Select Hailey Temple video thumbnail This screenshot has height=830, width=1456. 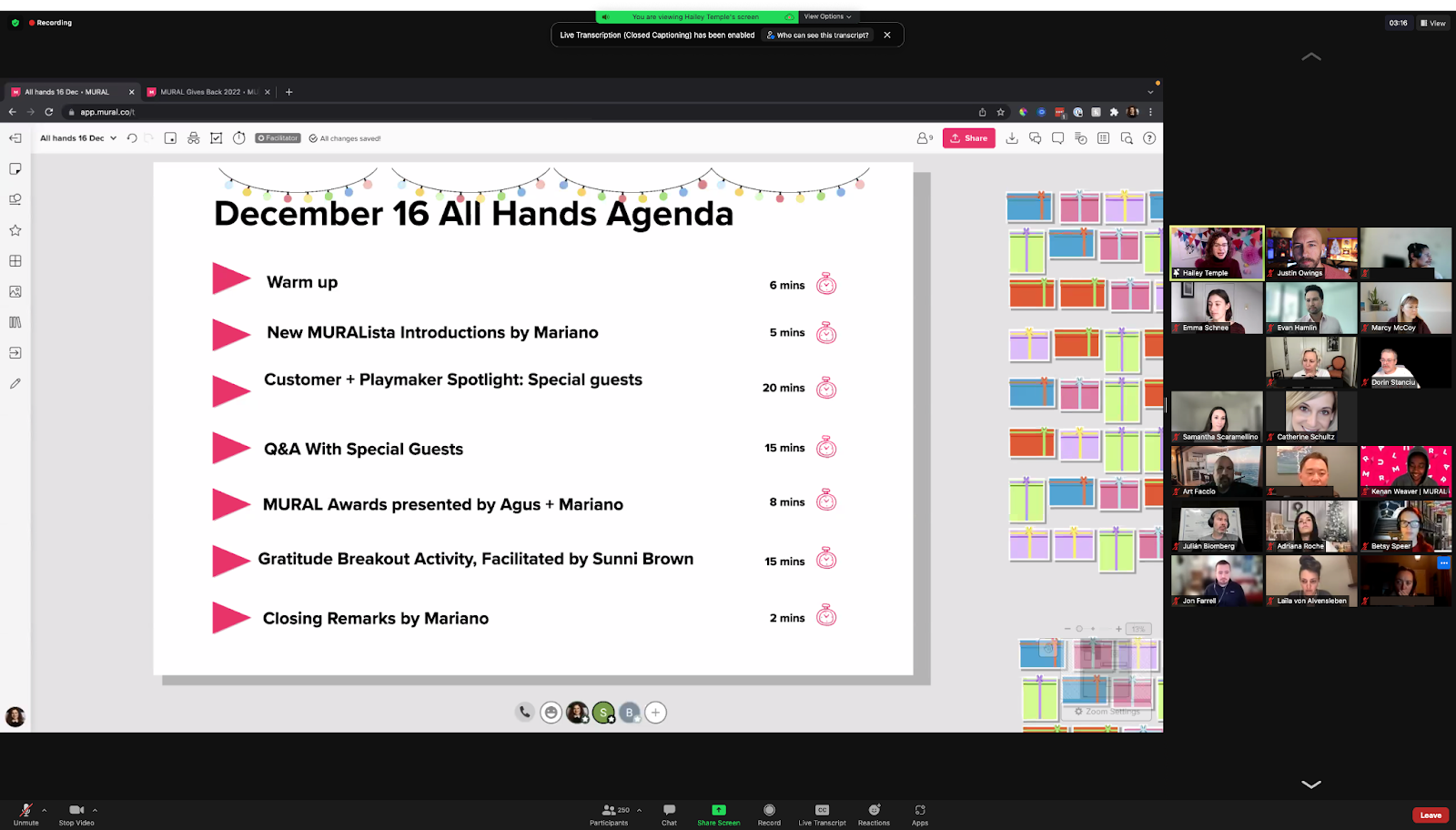coord(1217,252)
